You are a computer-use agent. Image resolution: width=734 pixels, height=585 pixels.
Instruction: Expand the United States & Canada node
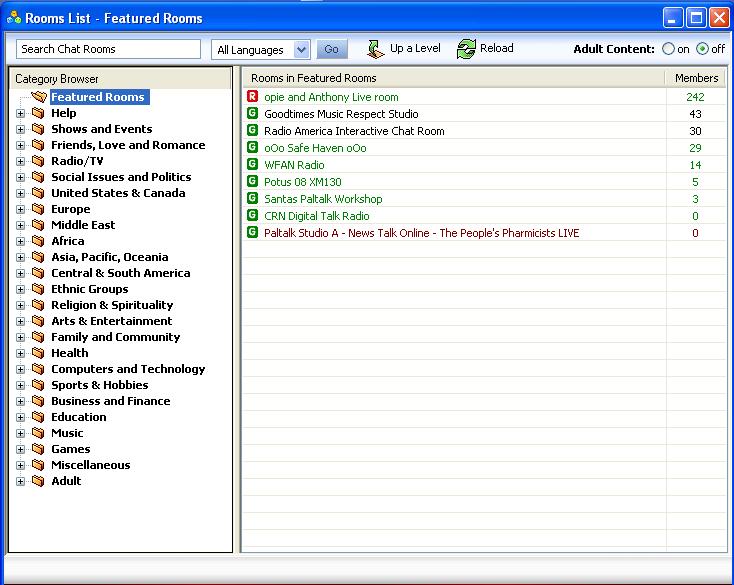pos(20,193)
